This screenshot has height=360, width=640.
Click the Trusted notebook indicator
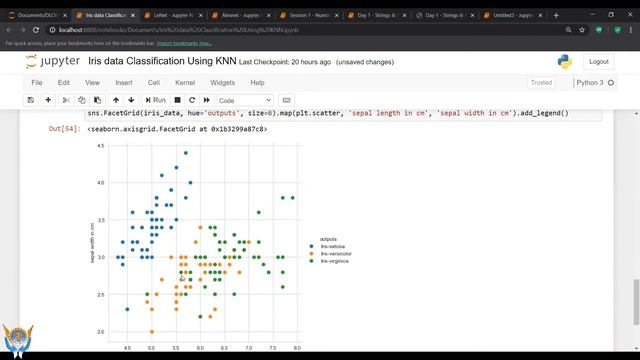click(541, 82)
